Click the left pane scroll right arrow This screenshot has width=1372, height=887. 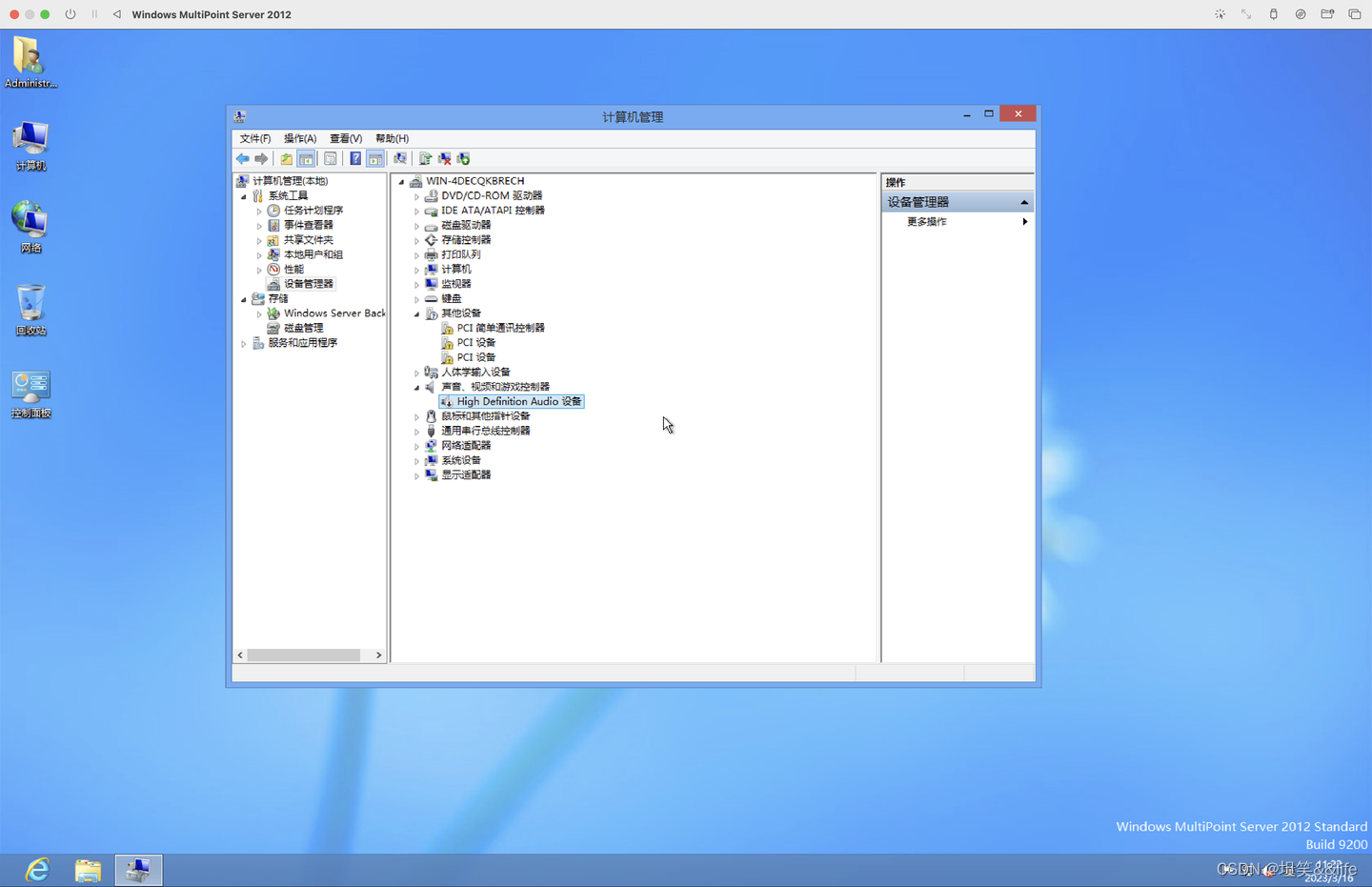coord(378,655)
